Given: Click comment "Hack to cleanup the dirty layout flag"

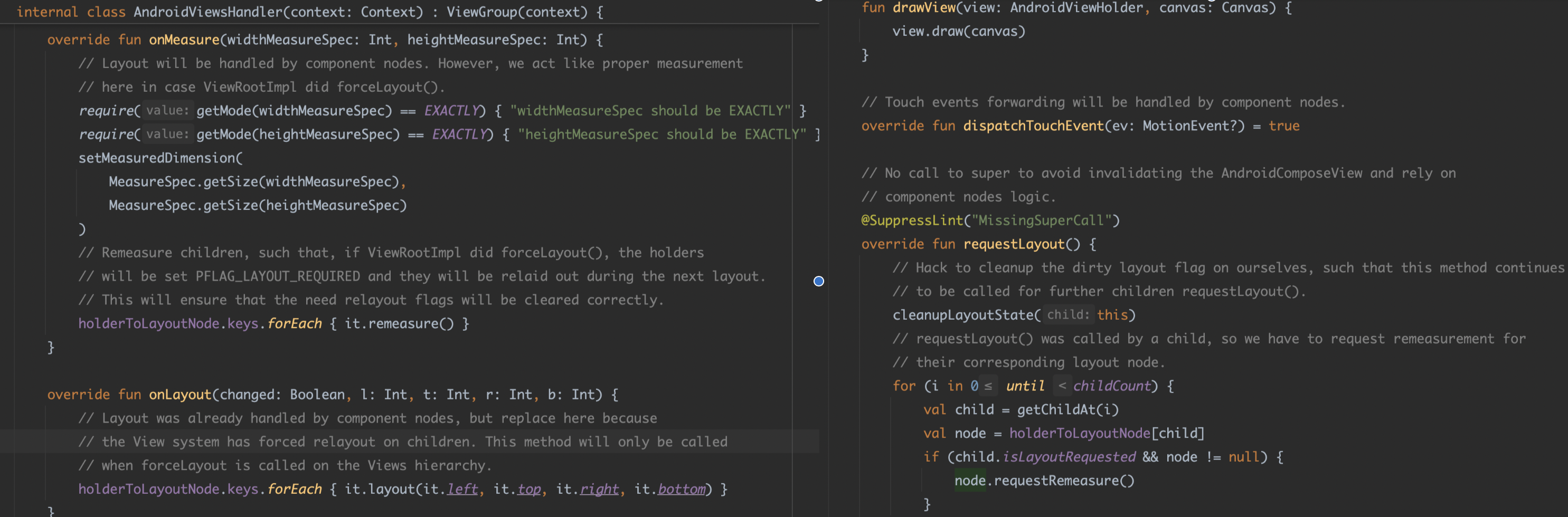Looking at the screenshot, I should pos(1228,268).
